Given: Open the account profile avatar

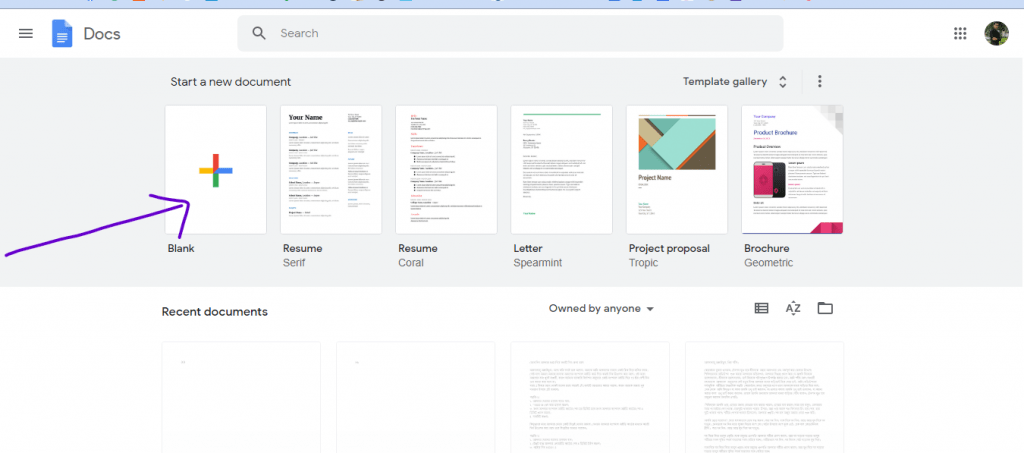Looking at the screenshot, I should pos(996,33).
